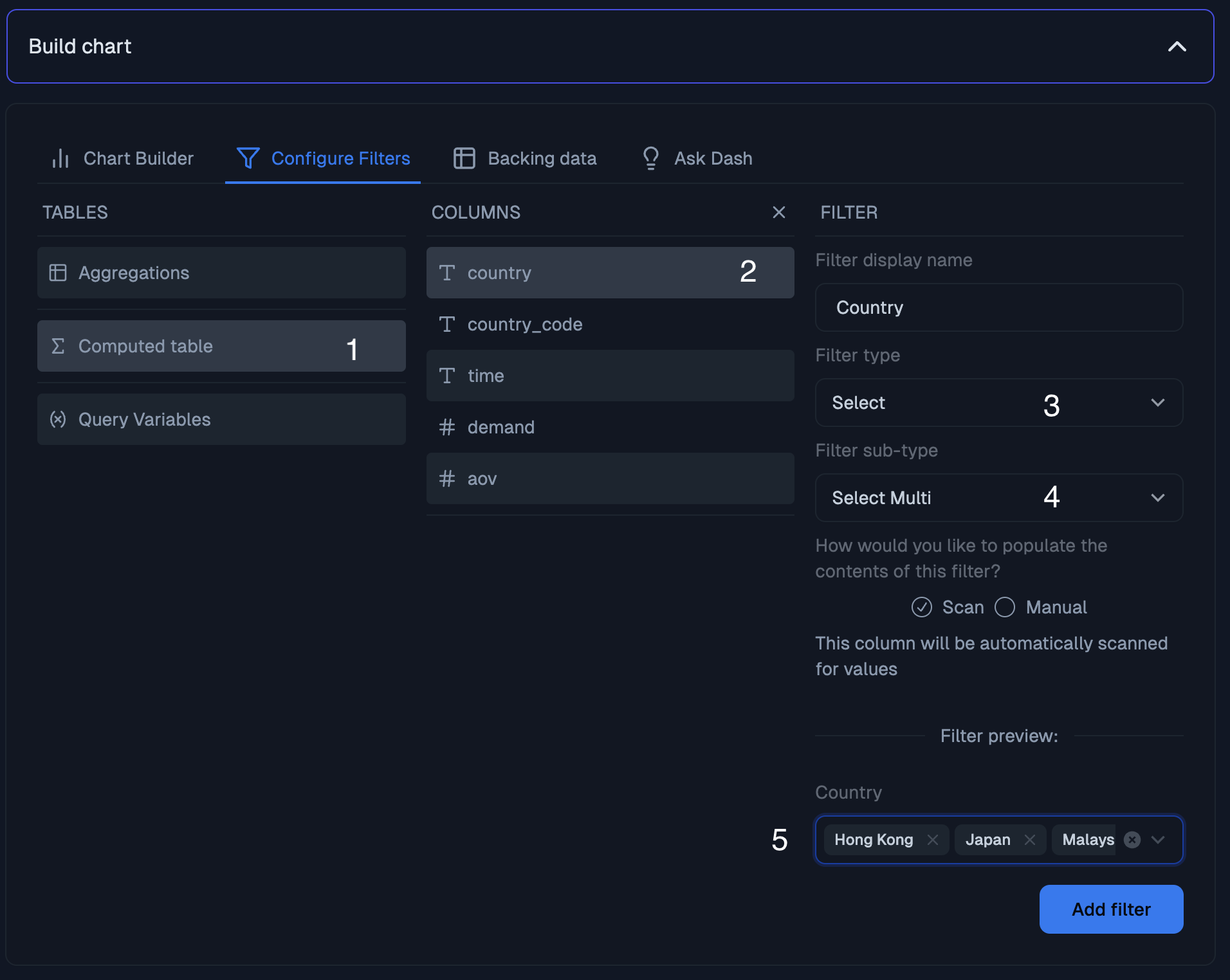This screenshot has height=980, width=1230.
Task: Click the table icon on Backing data tab
Action: pos(464,158)
